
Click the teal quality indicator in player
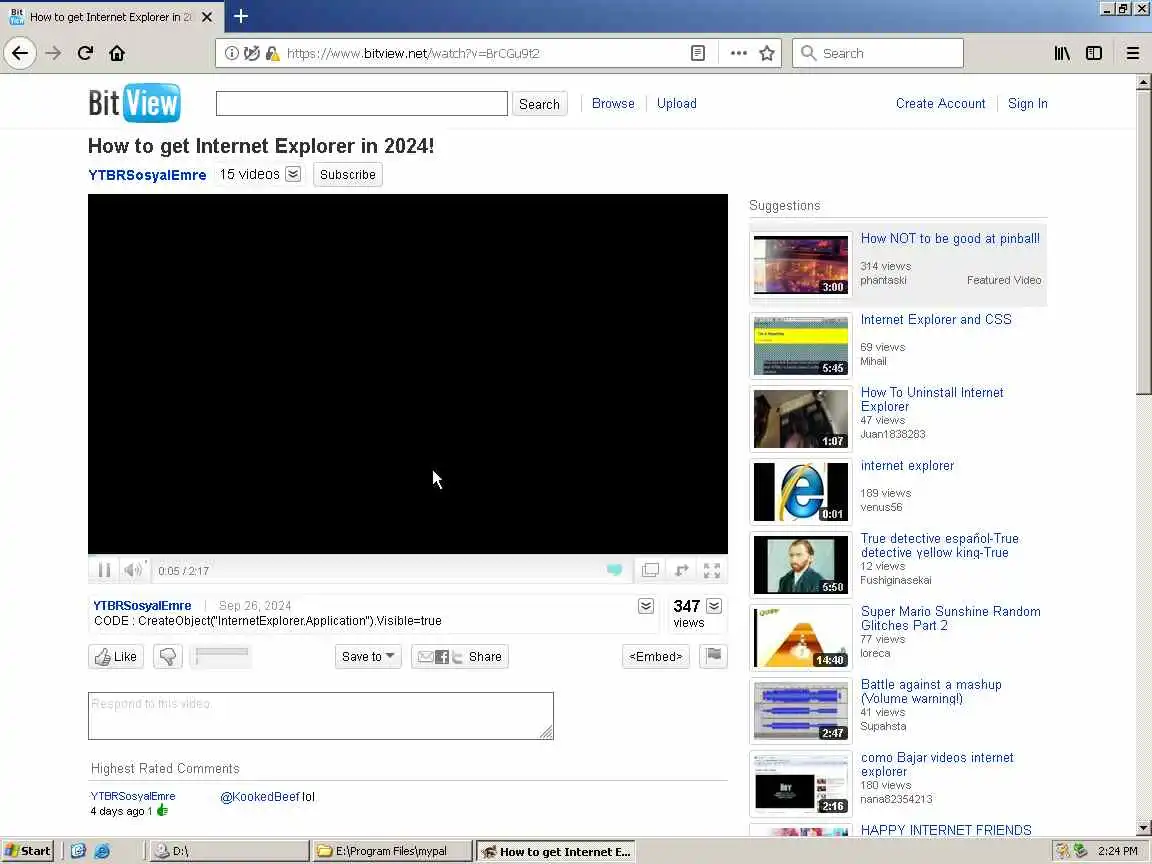coord(614,570)
